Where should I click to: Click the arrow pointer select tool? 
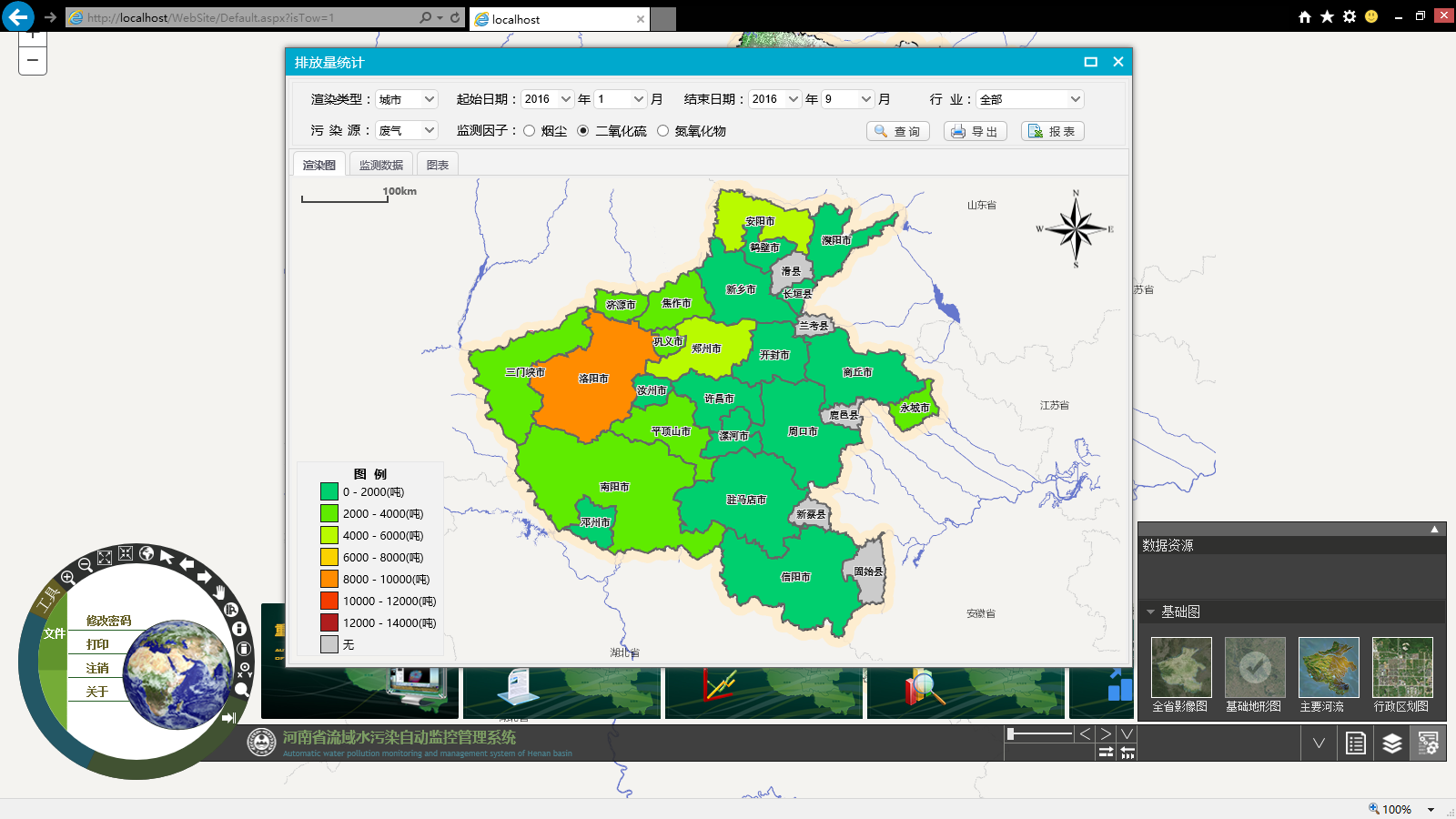167,556
